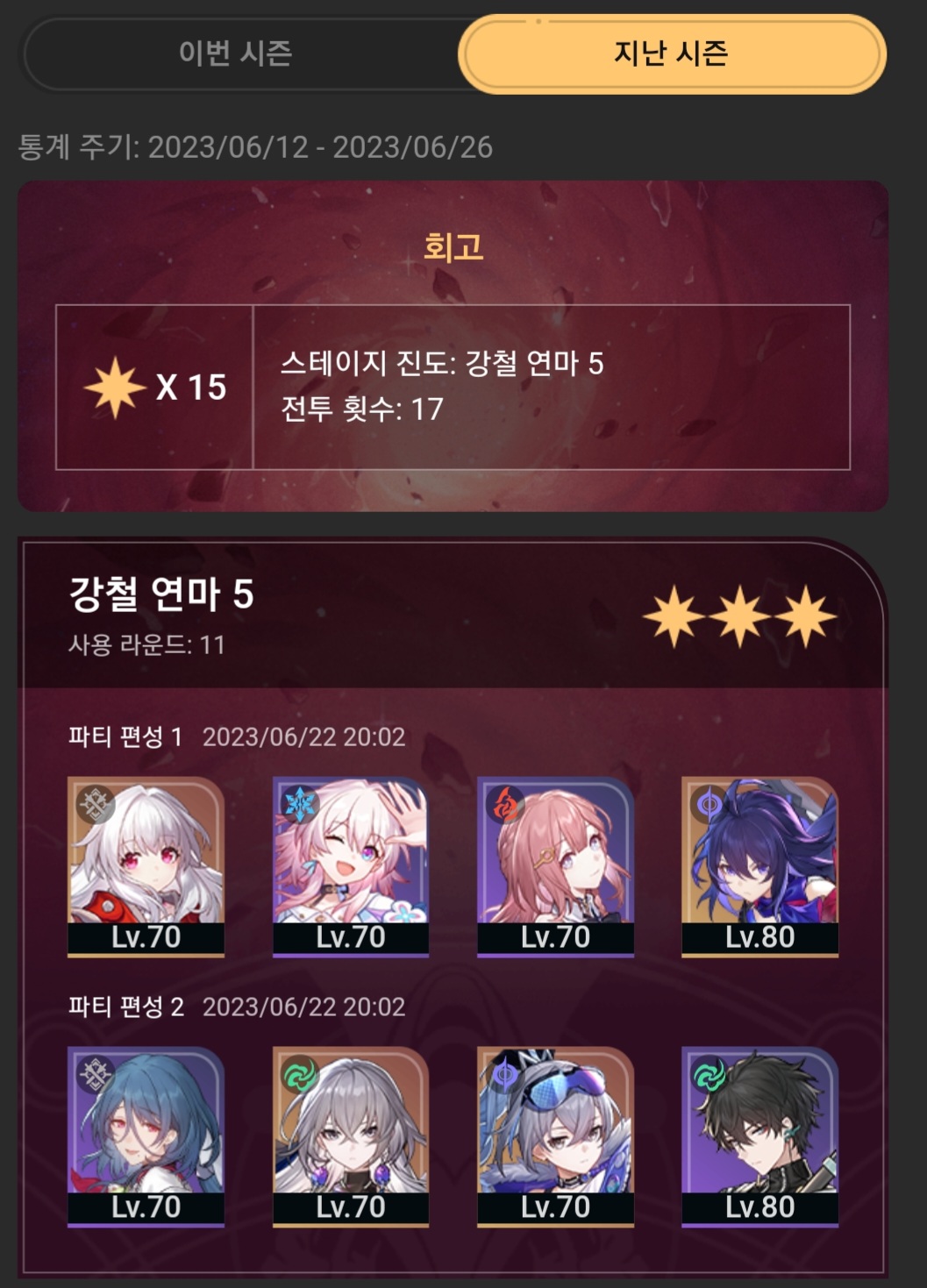Tap March 7th's character portrait

point(351,866)
